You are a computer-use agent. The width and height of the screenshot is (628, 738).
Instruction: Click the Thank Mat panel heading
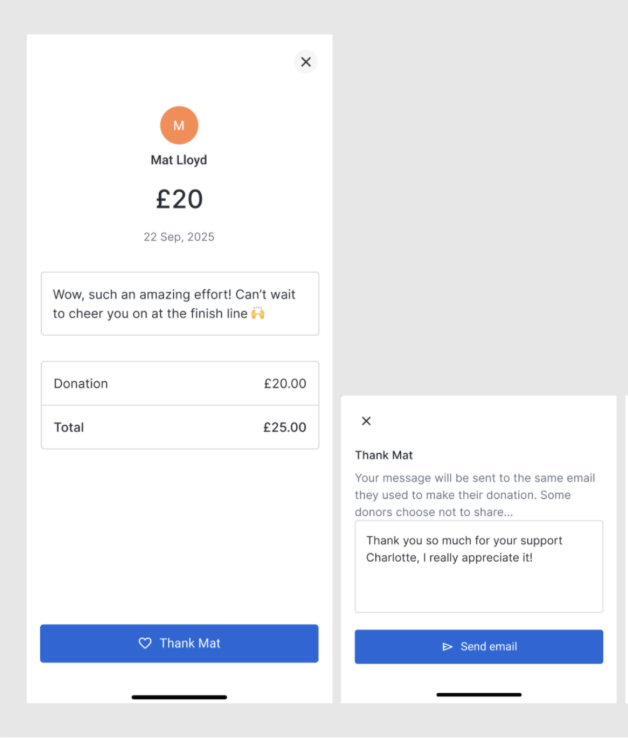[x=384, y=455]
